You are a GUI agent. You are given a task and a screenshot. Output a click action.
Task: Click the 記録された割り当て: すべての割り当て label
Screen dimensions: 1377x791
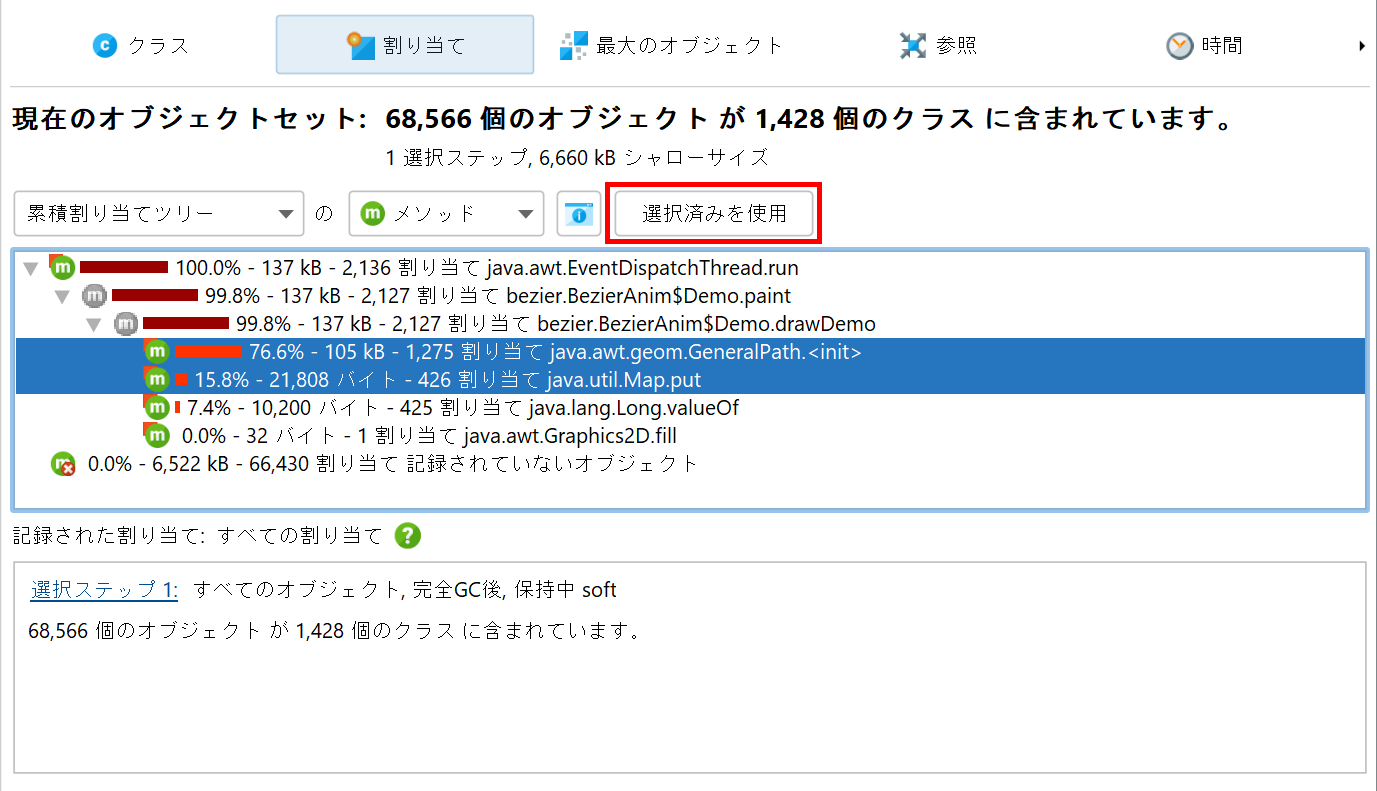click(198, 536)
